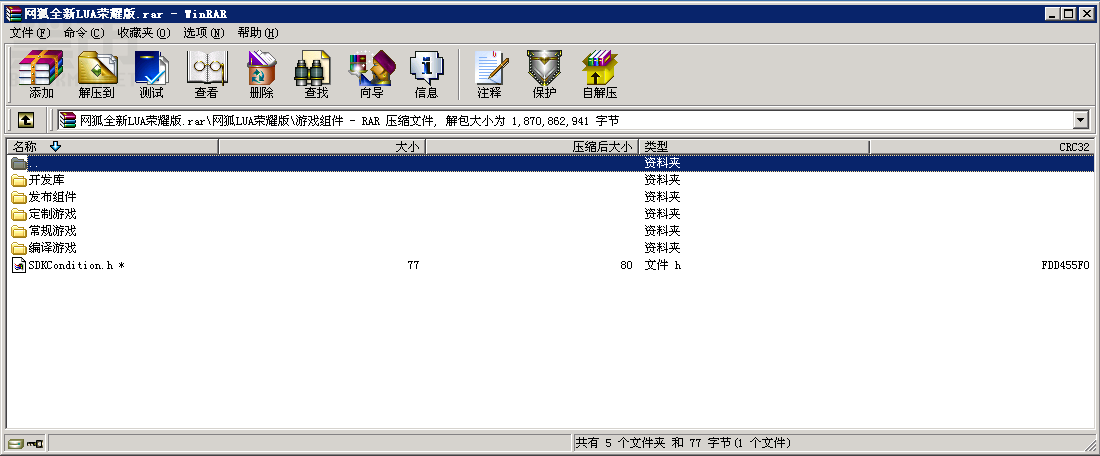This screenshot has height=456, width=1100.
Task: Click the WinRAR title bar icon
Action: pyautogui.click(x=13, y=13)
